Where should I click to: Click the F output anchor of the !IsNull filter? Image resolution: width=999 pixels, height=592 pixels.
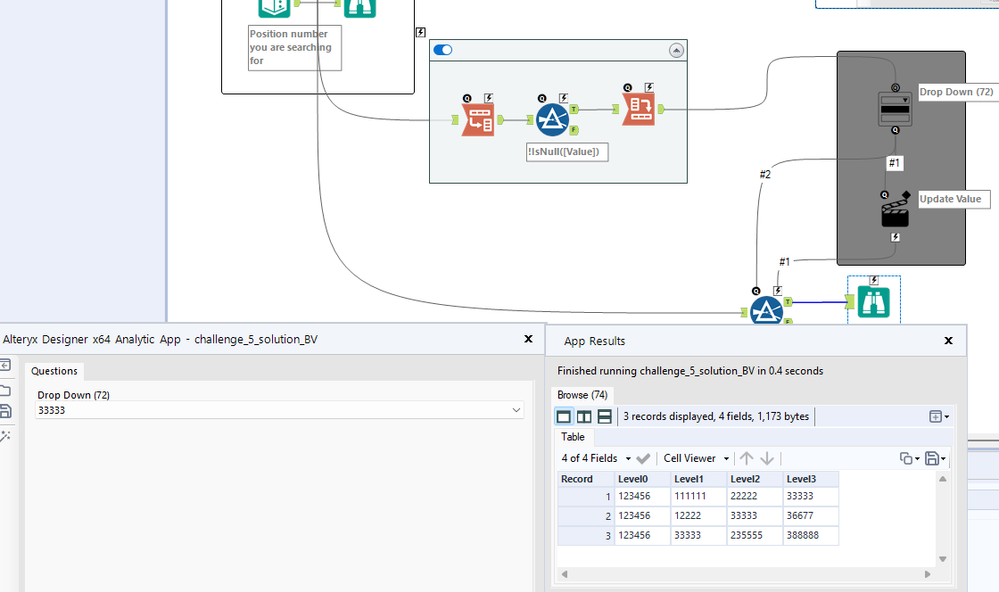point(574,130)
